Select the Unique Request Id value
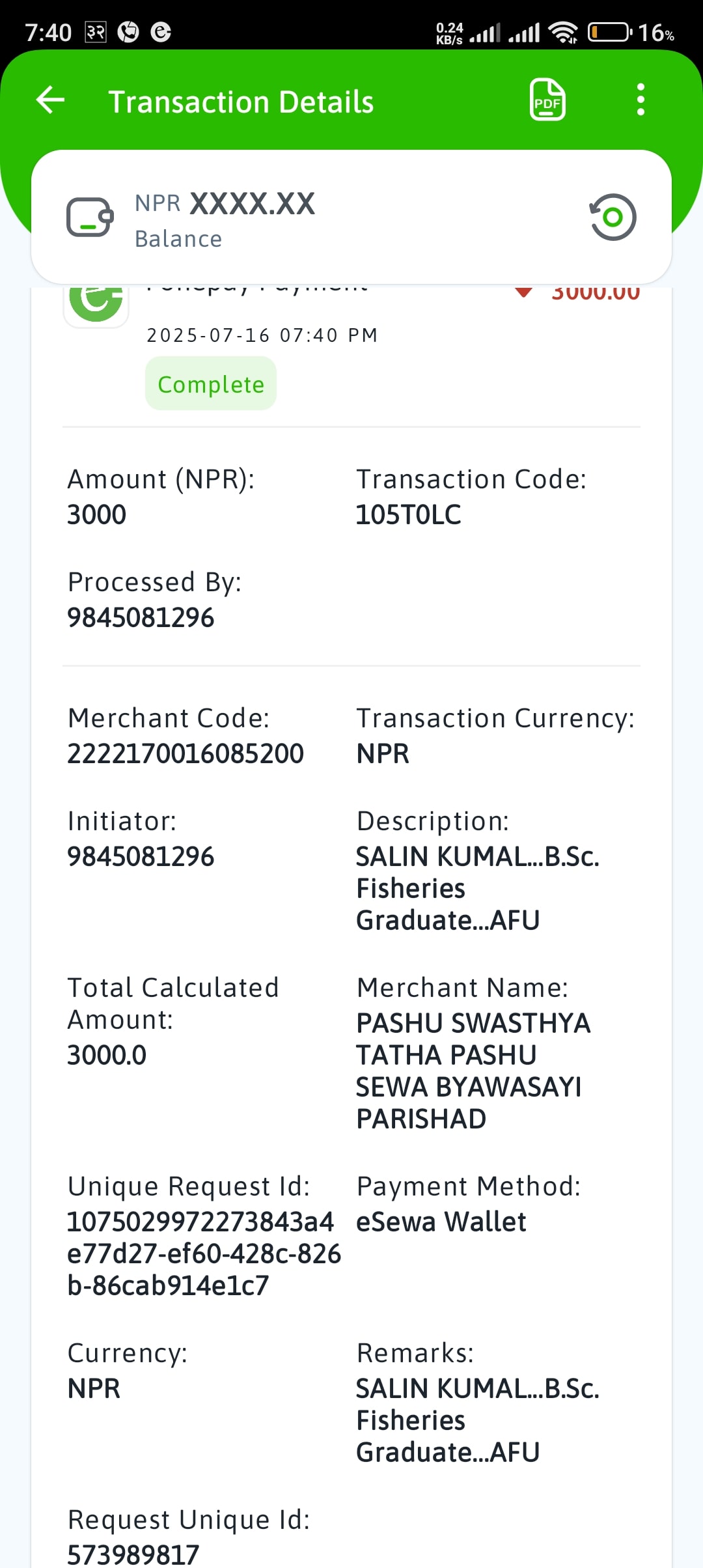Screen dimensions: 703x1568 pyautogui.click(x=204, y=1253)
